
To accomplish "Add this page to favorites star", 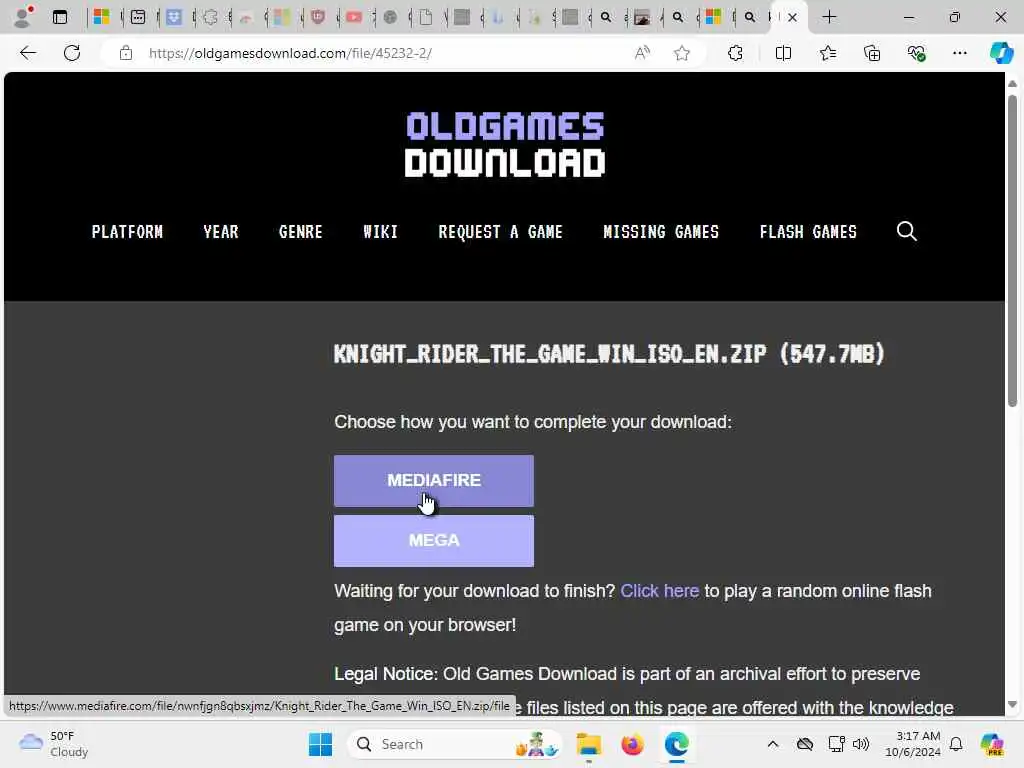I will (682, 53).
